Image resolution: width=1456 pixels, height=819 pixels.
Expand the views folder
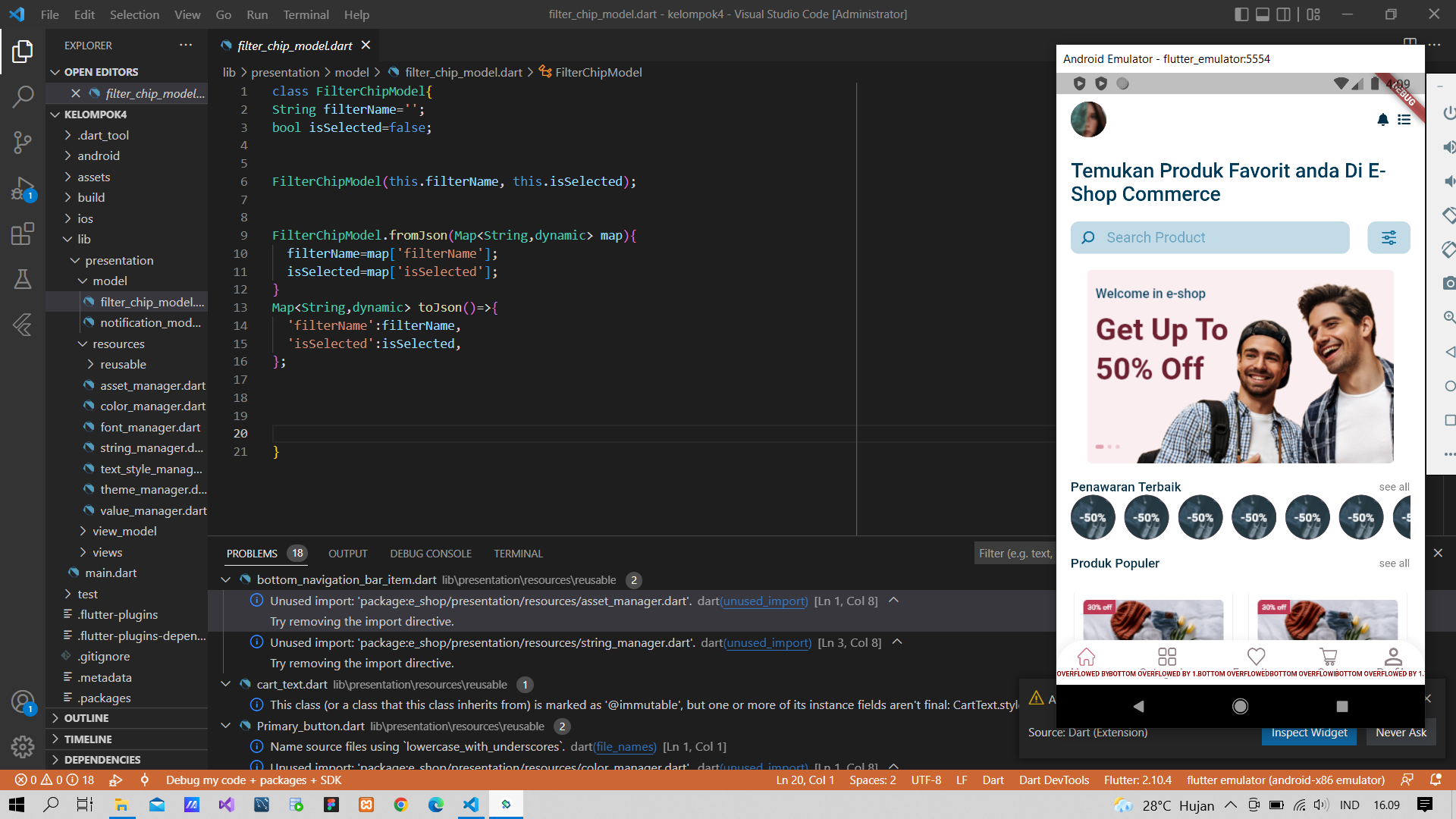click(x=107, y=552)
